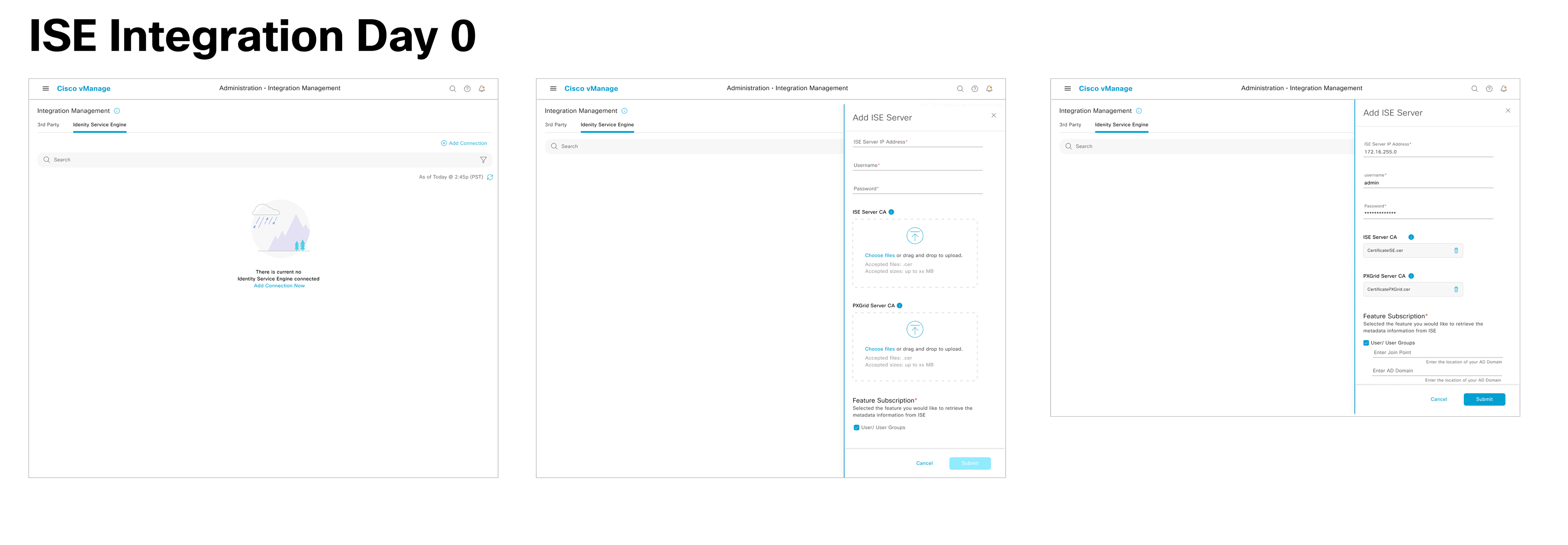This screenshot has width=1568, height=545.
Task: Click Choose files under PXGrid Server CA
Action: coord(880,350)
